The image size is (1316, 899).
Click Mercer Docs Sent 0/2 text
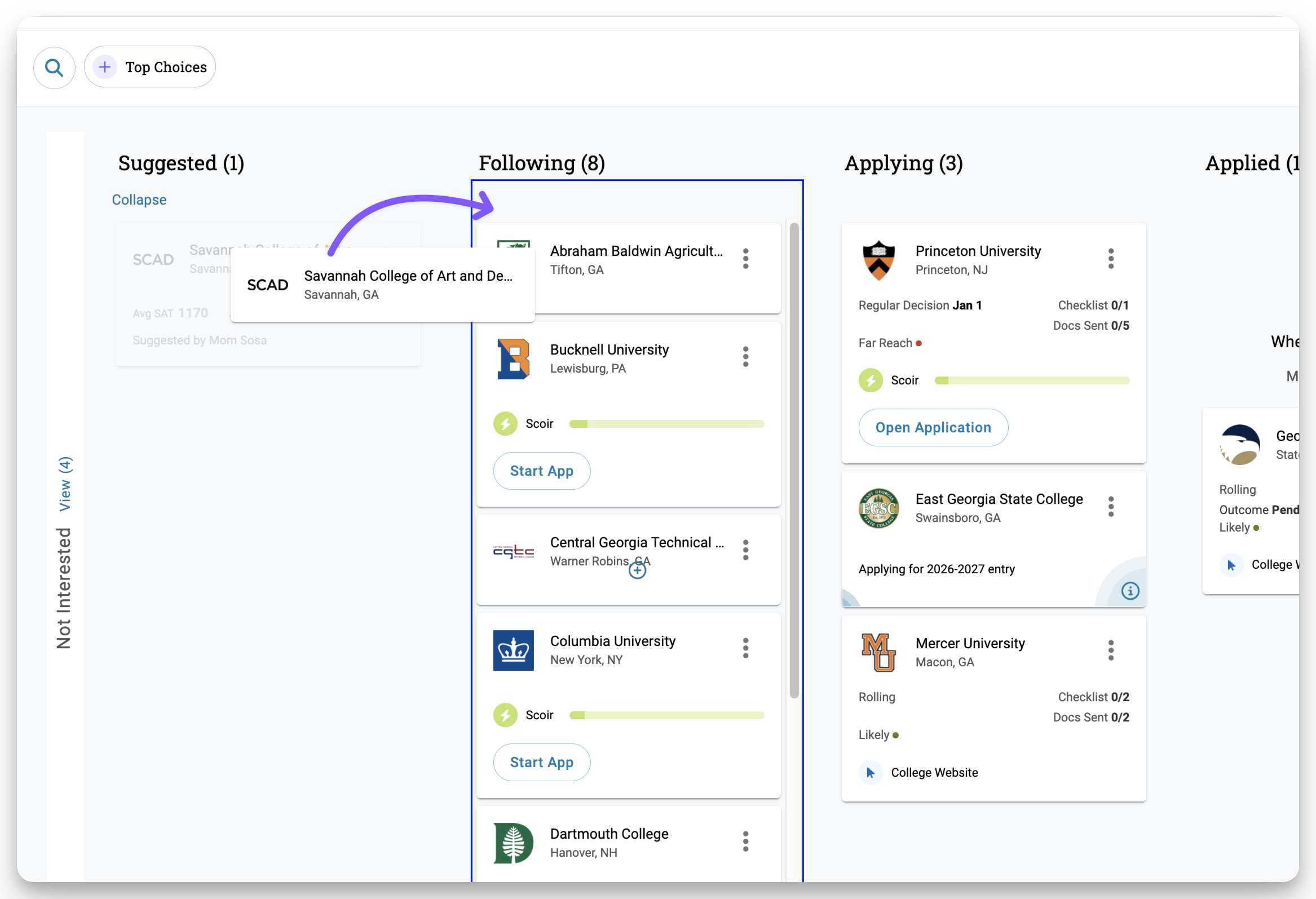(x=1091, y=718)
